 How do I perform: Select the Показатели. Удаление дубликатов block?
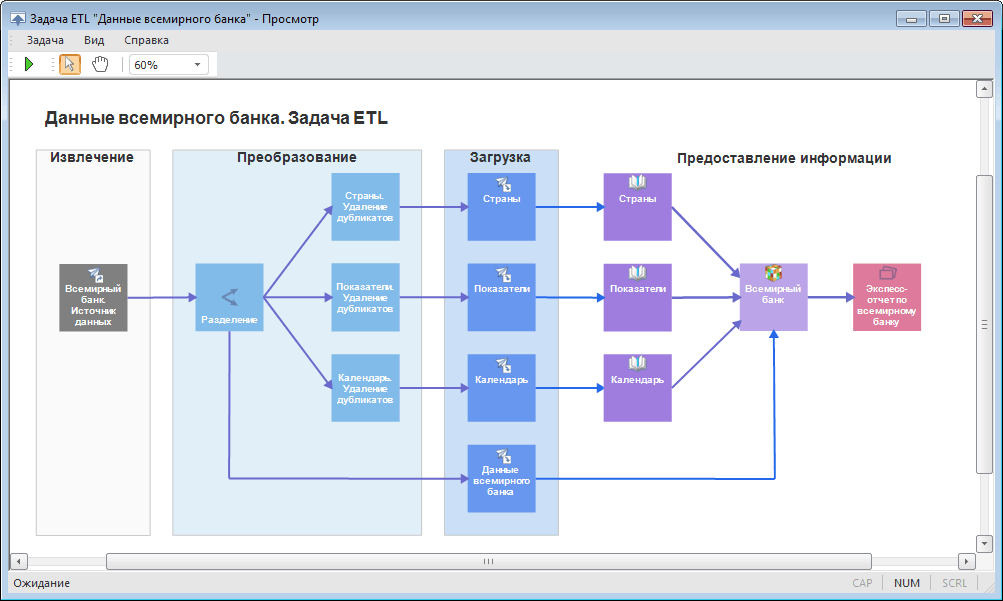[x=365, y=297]
